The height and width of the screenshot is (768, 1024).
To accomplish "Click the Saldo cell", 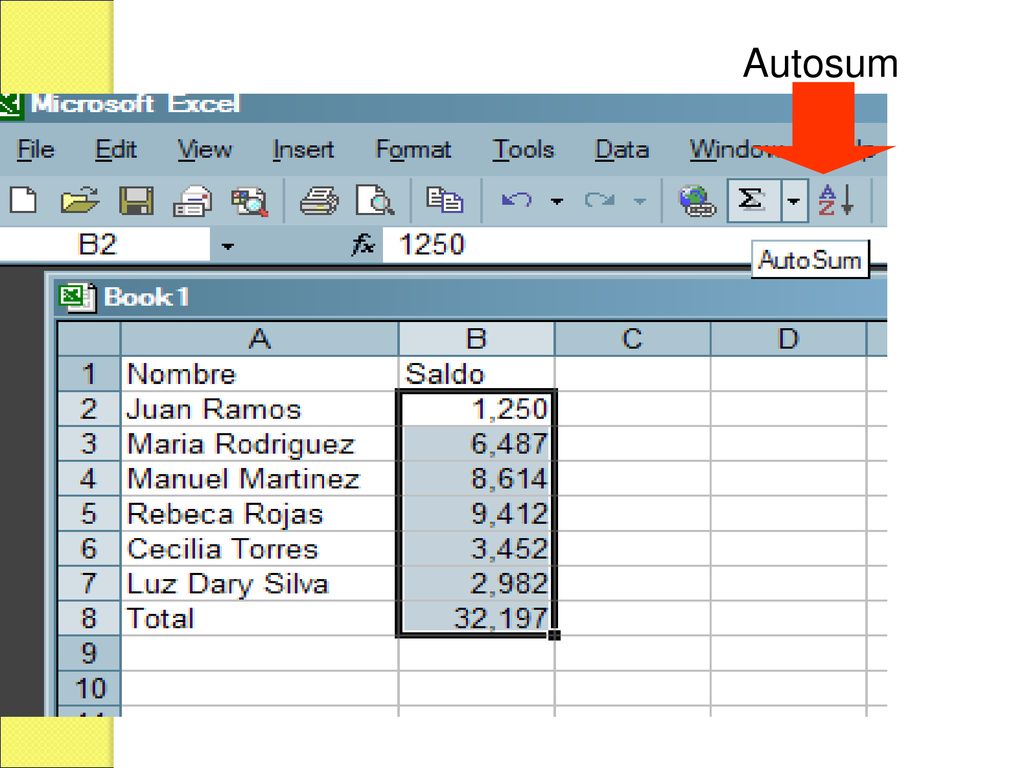I will 476,374.
